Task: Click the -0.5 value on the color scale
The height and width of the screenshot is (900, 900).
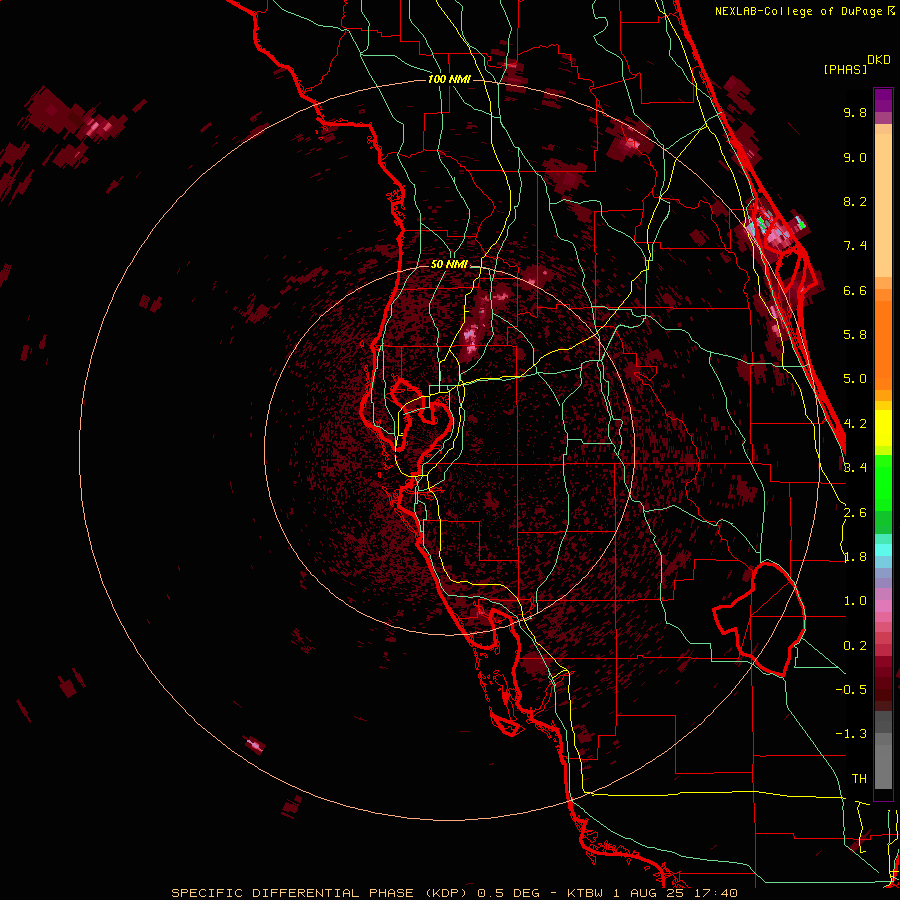Action: (851, 690)
